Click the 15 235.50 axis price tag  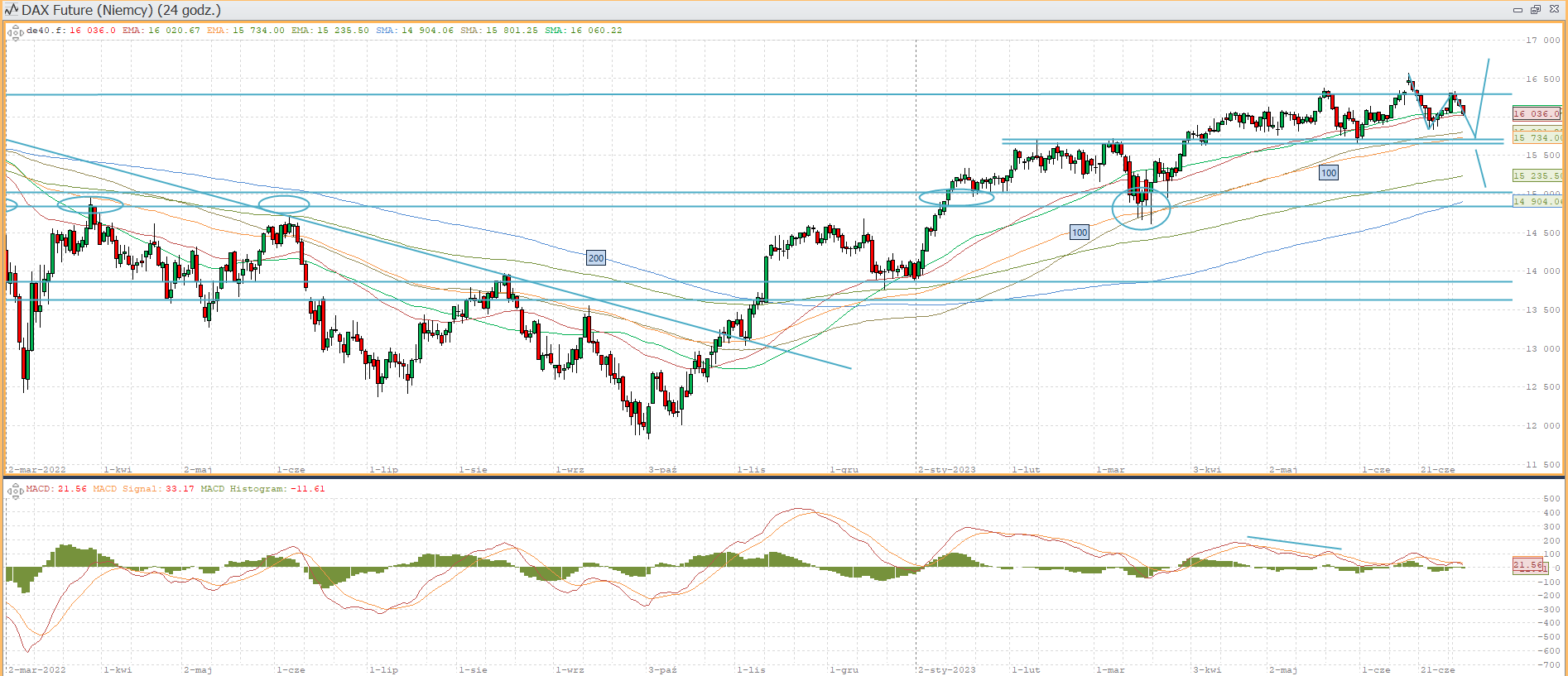(1537, 175)
